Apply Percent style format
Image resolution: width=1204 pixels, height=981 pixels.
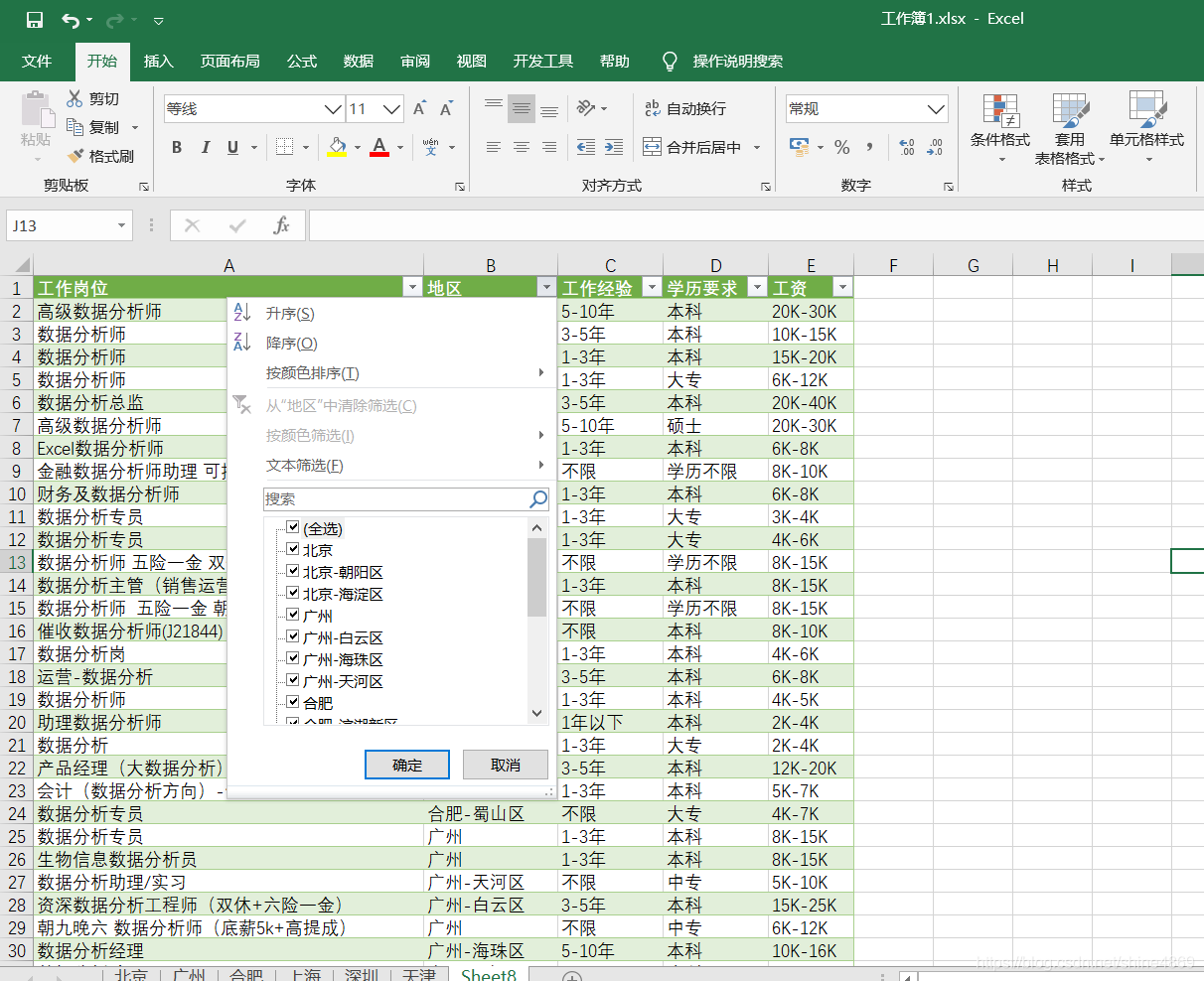(x=842, y=147)
